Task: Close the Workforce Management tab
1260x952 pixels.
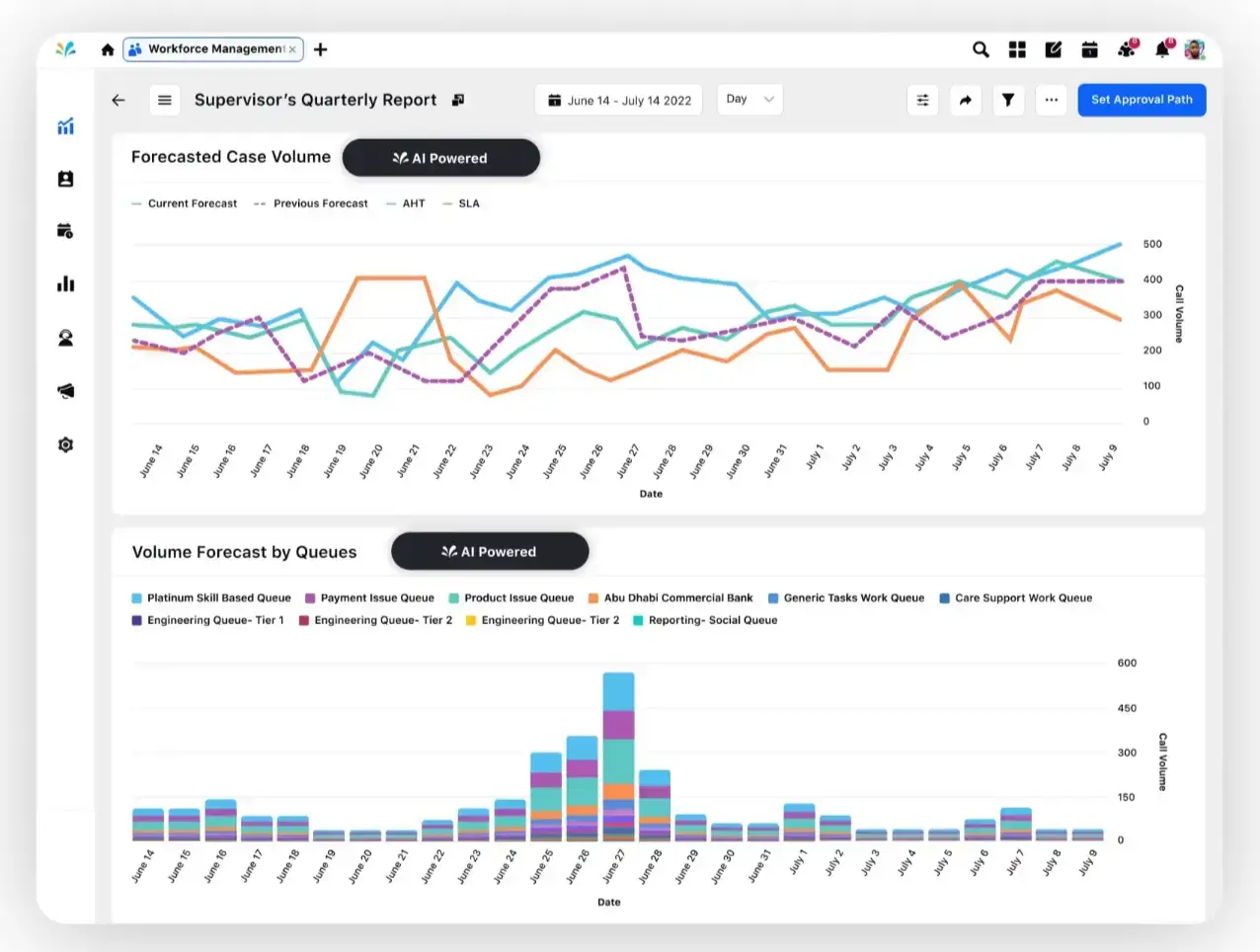Action: click(292, 49)
